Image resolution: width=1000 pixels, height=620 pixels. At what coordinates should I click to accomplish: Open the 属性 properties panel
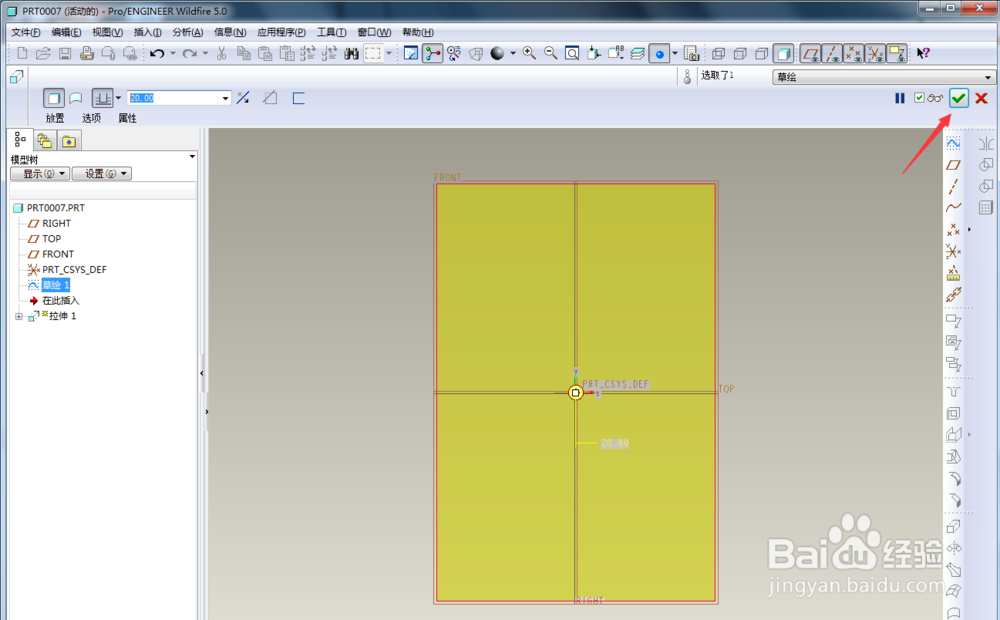[128, 118]
